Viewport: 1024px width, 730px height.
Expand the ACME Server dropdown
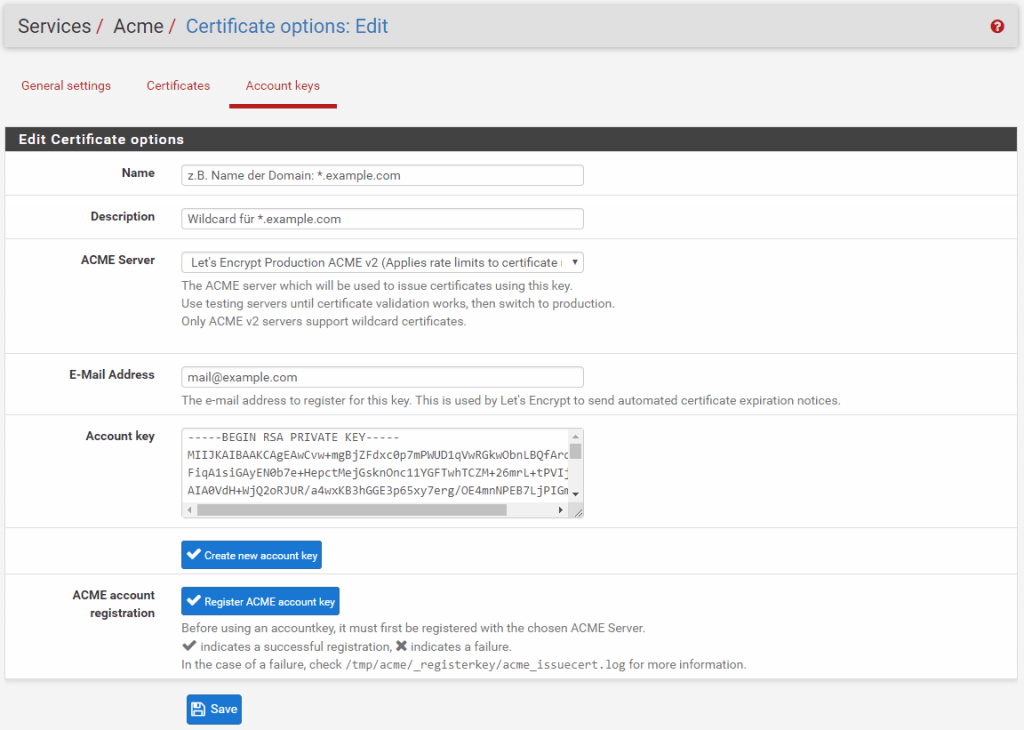(382, 263)
